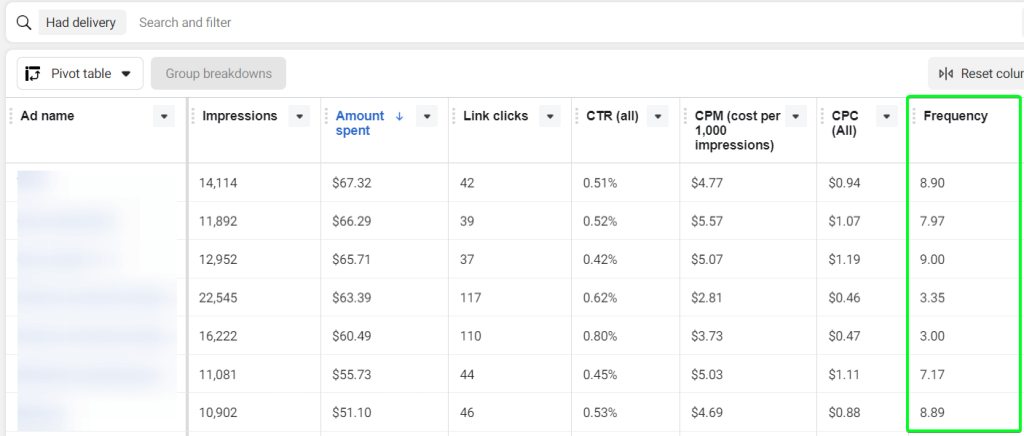Click the Frequency column drag handle

914,116
